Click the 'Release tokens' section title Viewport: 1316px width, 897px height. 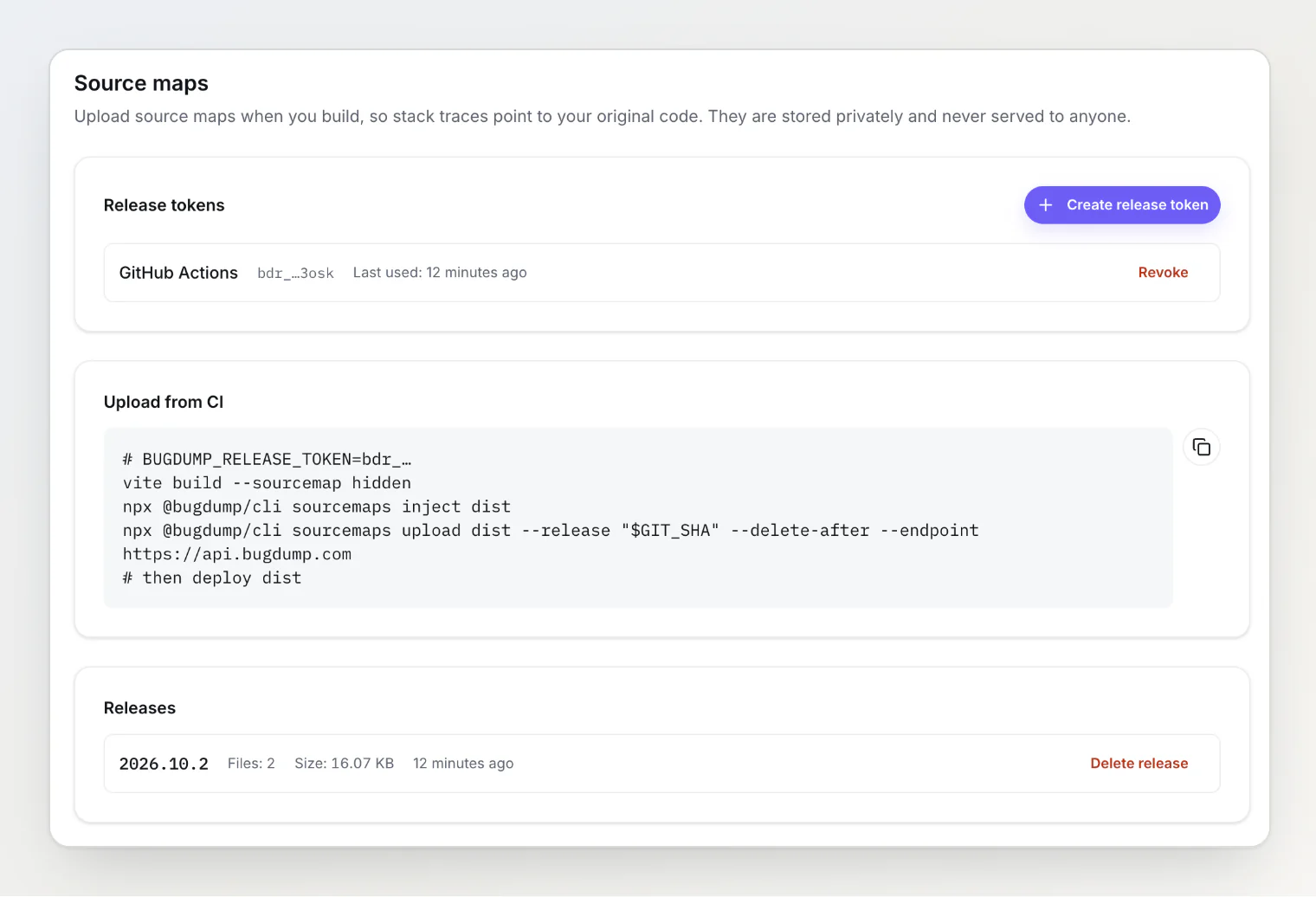164,205
